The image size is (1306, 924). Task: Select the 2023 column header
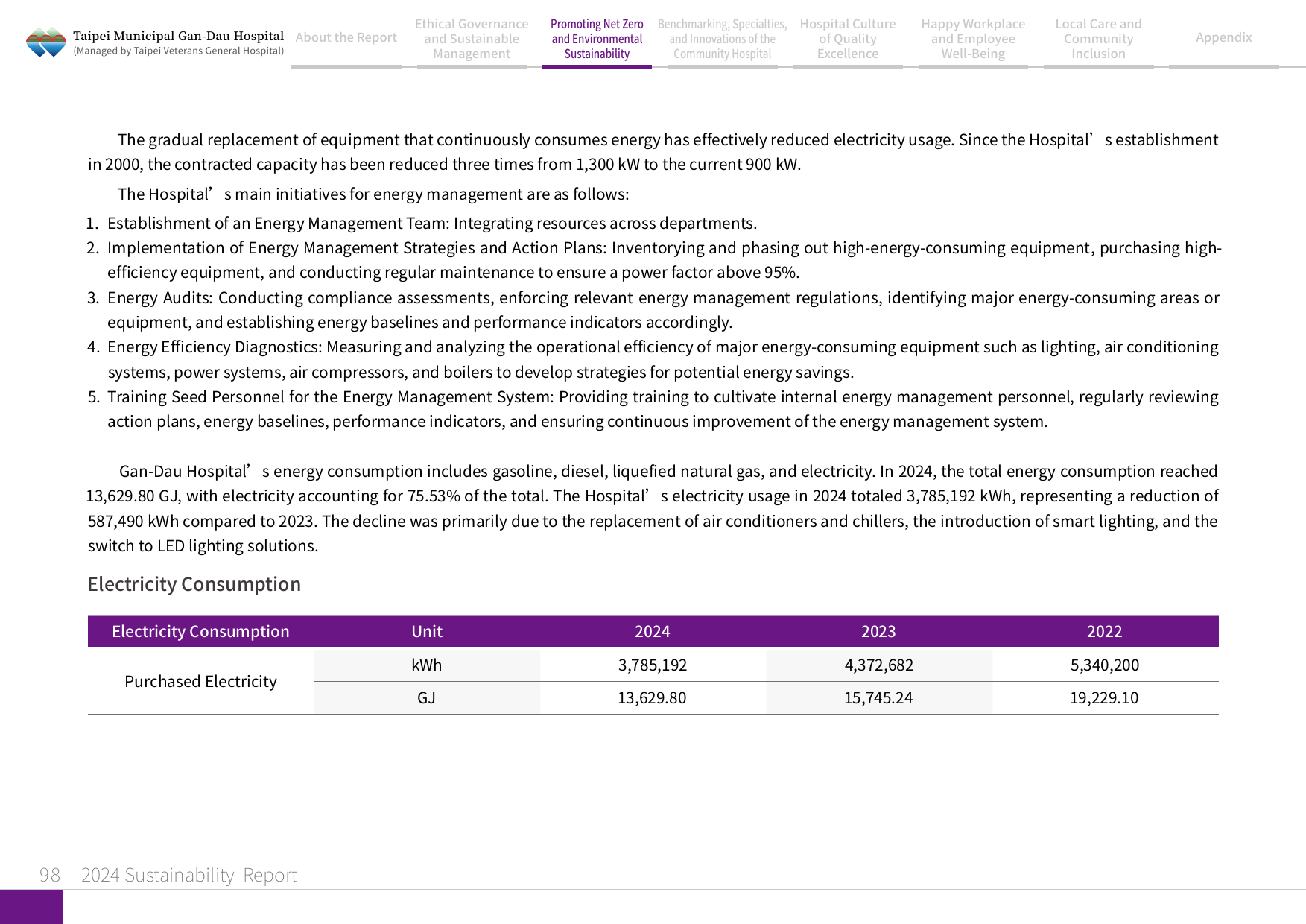(x=878, y=631)
